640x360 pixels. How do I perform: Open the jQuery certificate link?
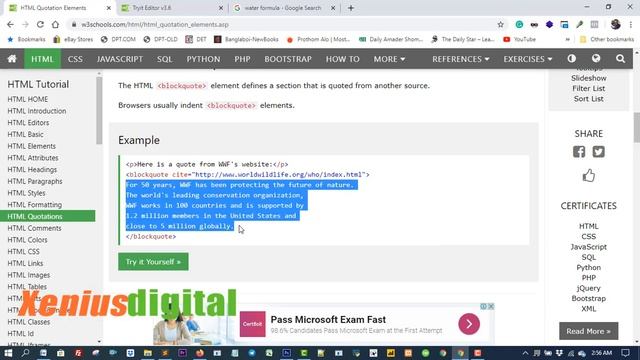(589, 288)
